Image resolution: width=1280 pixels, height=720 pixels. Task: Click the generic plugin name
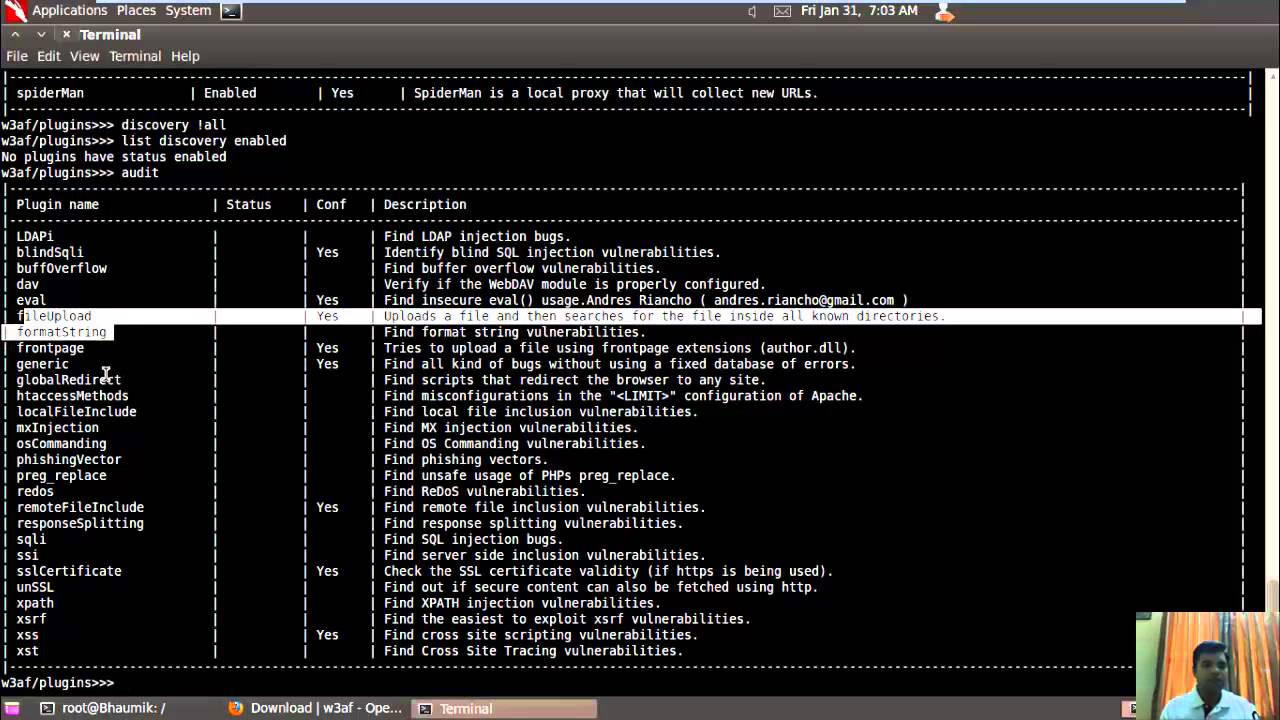coord(42,364)
